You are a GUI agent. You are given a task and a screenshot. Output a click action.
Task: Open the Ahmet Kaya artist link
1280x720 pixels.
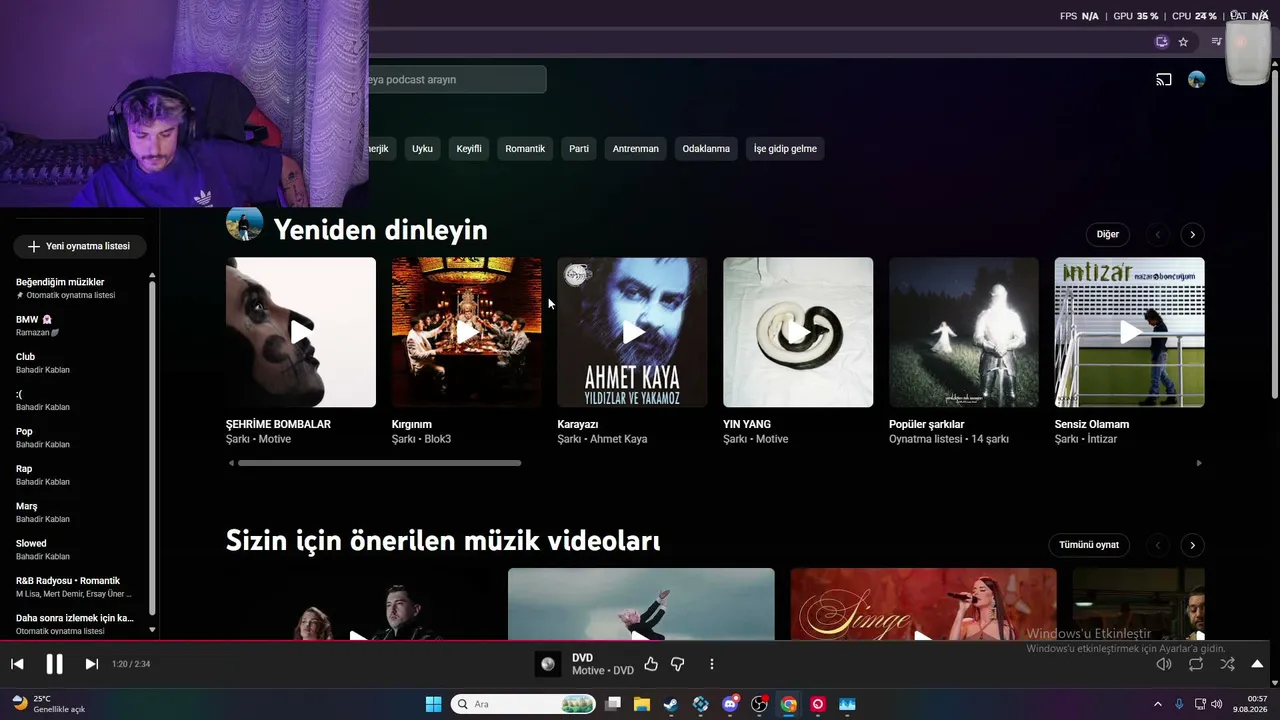coord(619,439)
